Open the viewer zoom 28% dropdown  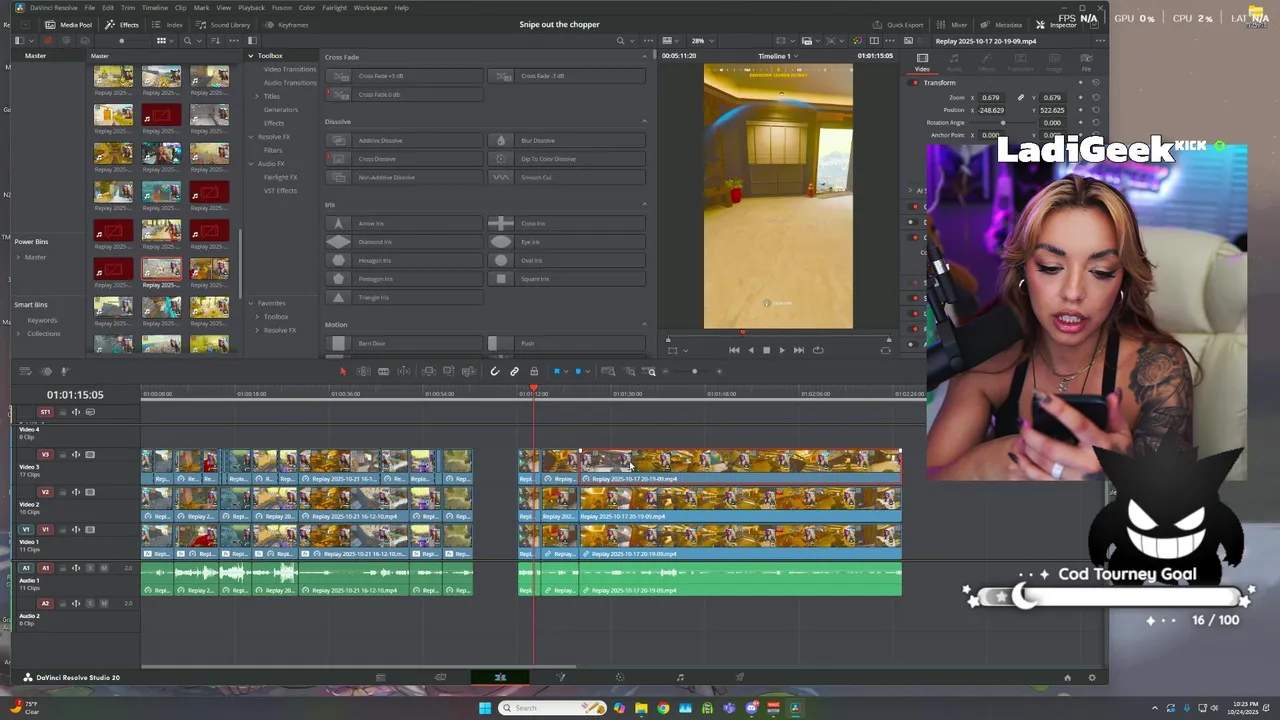(x=702, y=41)
